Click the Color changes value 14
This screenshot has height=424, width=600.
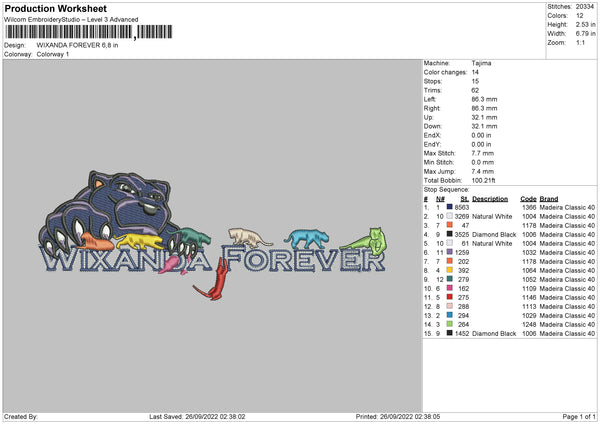(475, 72)
